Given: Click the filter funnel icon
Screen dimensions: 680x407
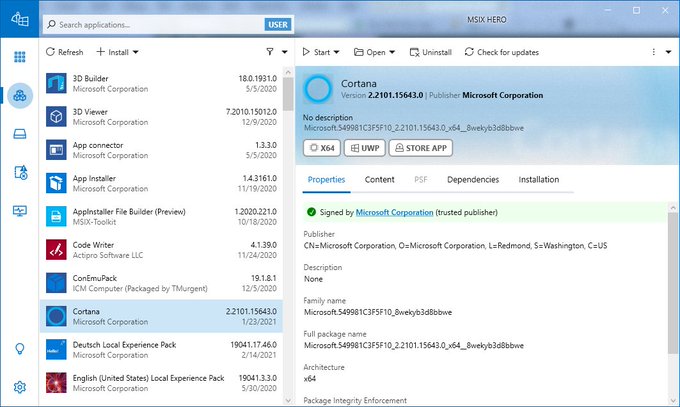Looking at the screenshot, I should click(270, 52).
